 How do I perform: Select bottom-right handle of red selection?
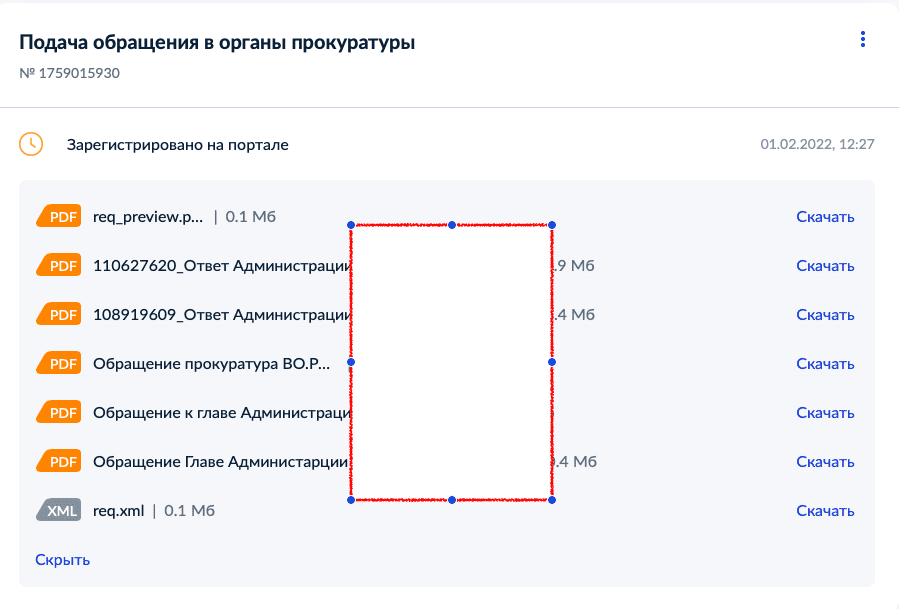[552, 500]
